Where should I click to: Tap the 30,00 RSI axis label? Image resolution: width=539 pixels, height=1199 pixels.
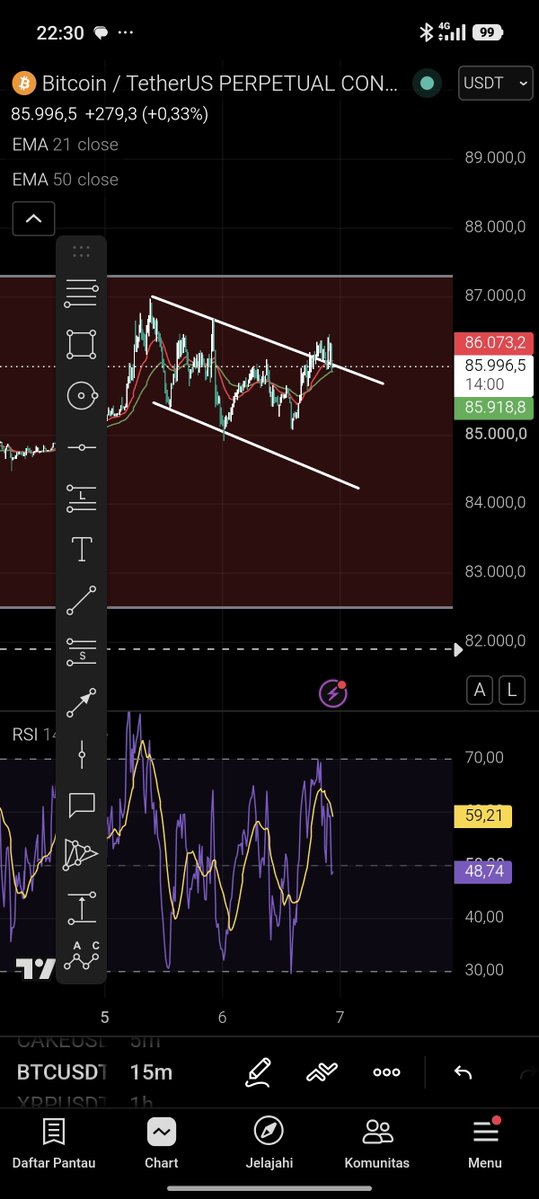pos(484,970)
